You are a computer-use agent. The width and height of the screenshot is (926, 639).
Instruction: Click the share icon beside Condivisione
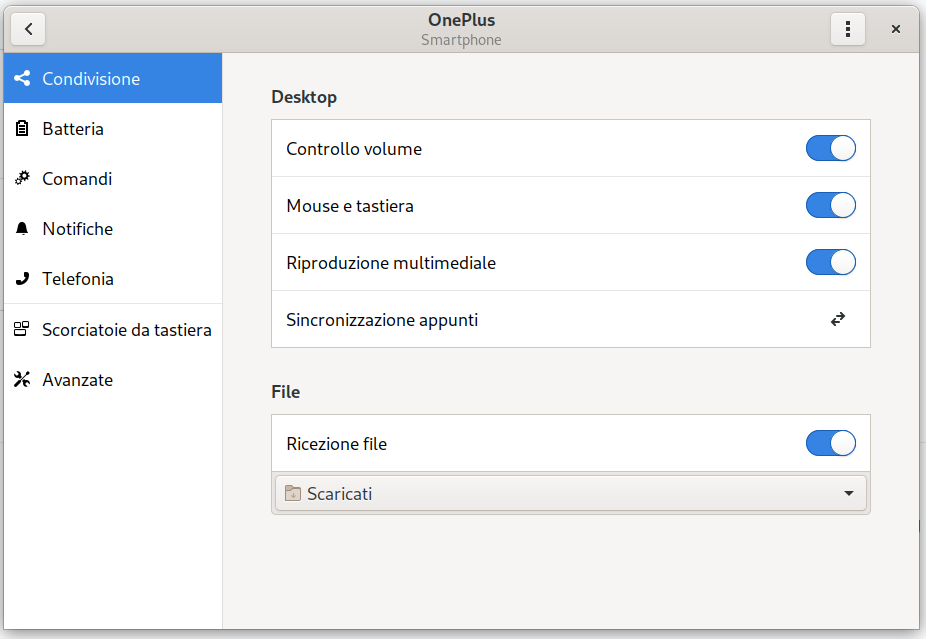click(22, 78)
